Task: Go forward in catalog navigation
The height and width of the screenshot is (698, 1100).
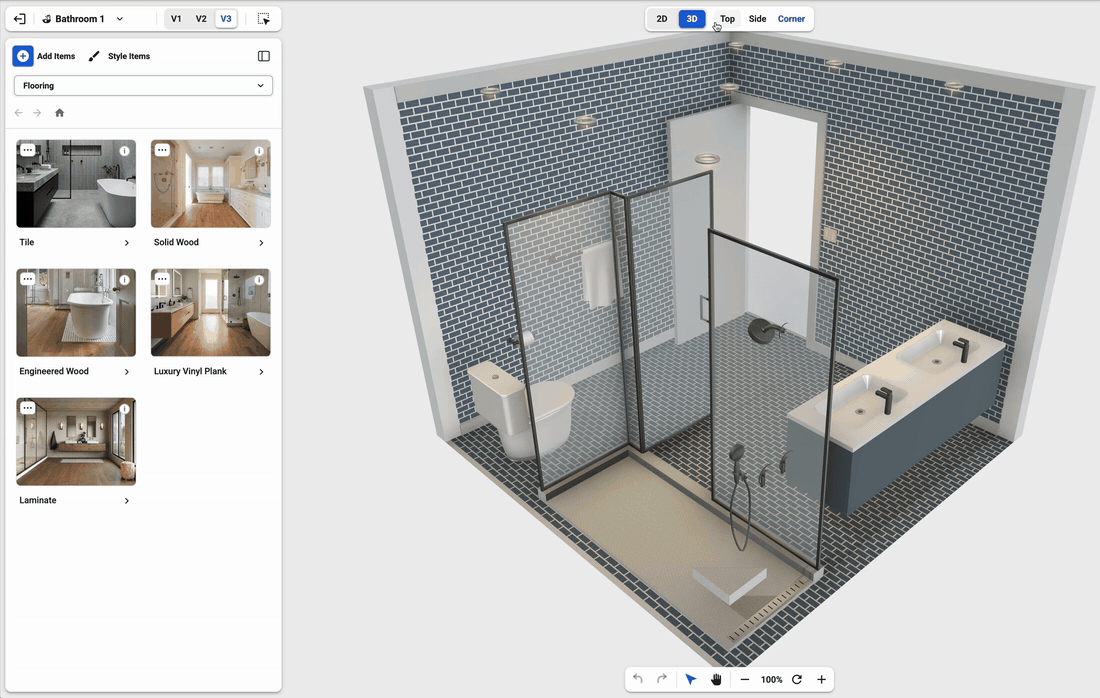Action: [x=37, y=113]
